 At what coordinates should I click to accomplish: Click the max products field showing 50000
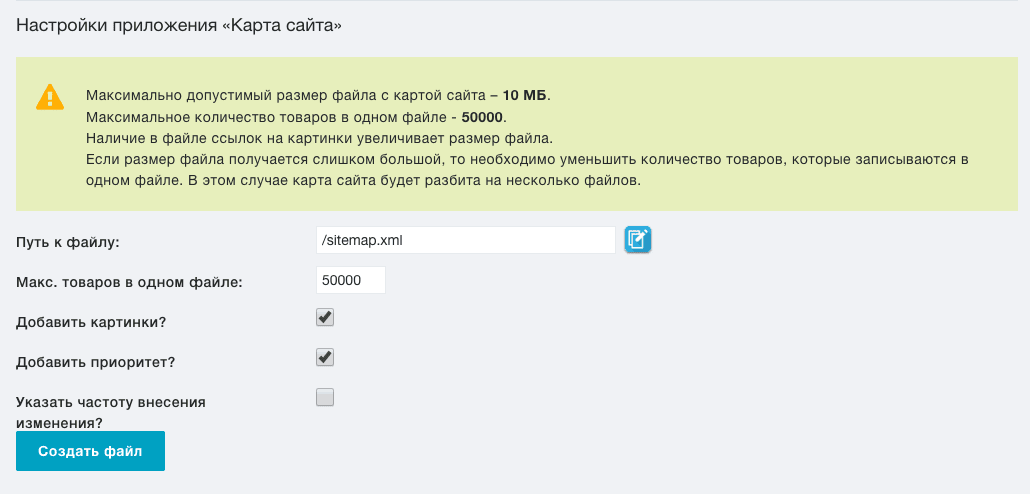coord(351,280)
